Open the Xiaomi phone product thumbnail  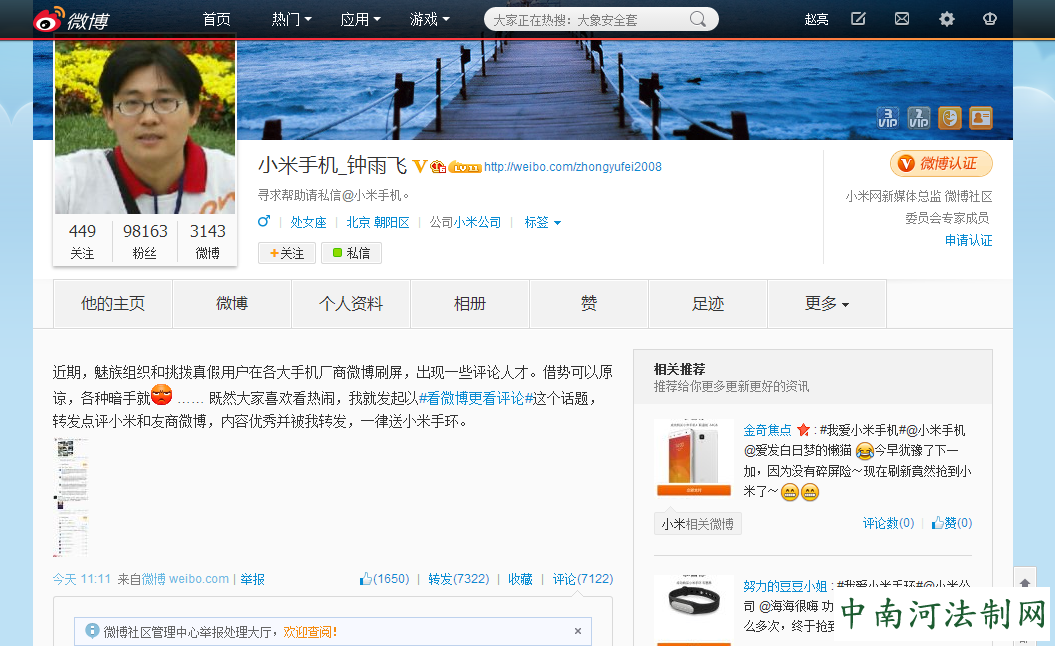point(694,458)
